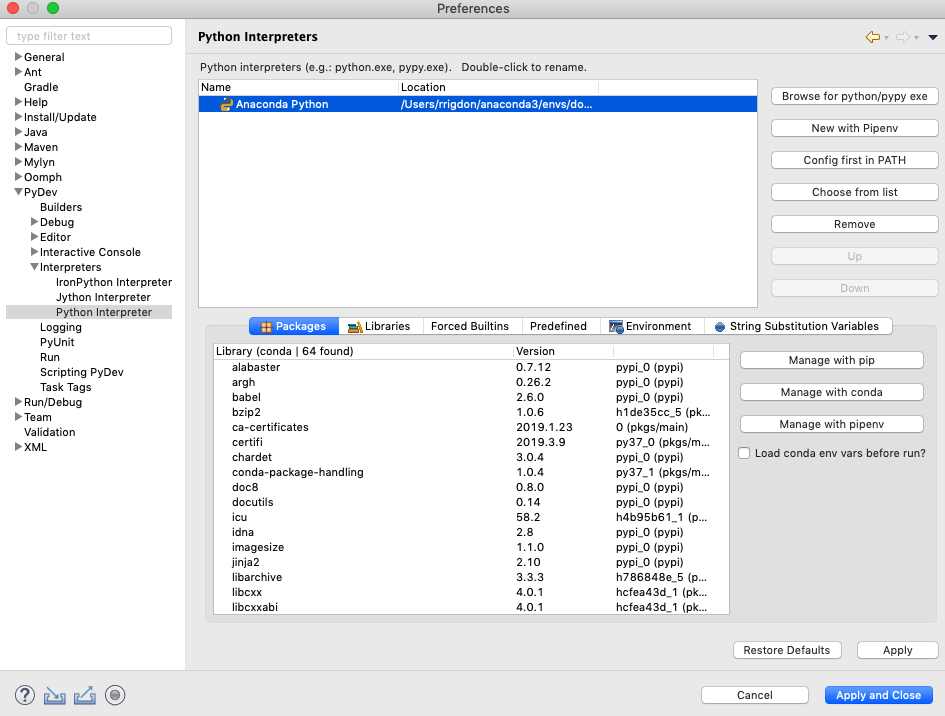Click the Library (conda | 64 found) header
The width and height of the screenshot is (945, 716).
[x=363, y=351]
